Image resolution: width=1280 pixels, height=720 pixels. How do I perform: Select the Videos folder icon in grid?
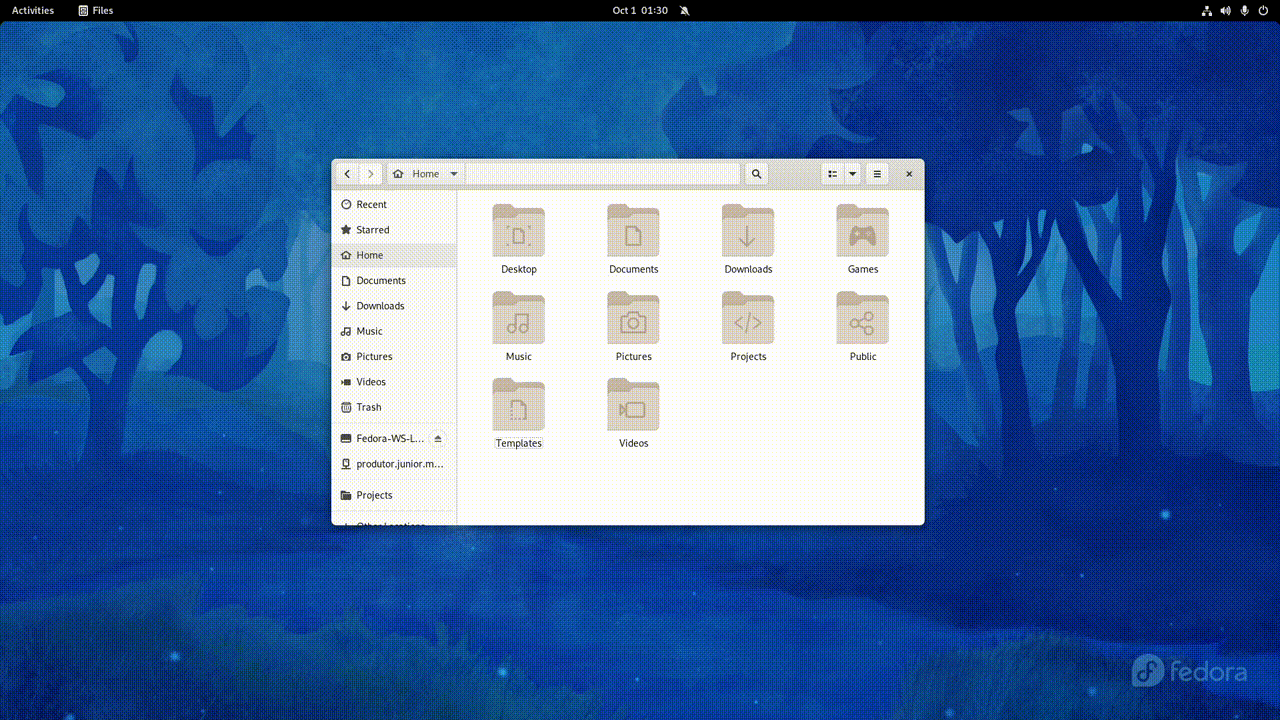633,405
